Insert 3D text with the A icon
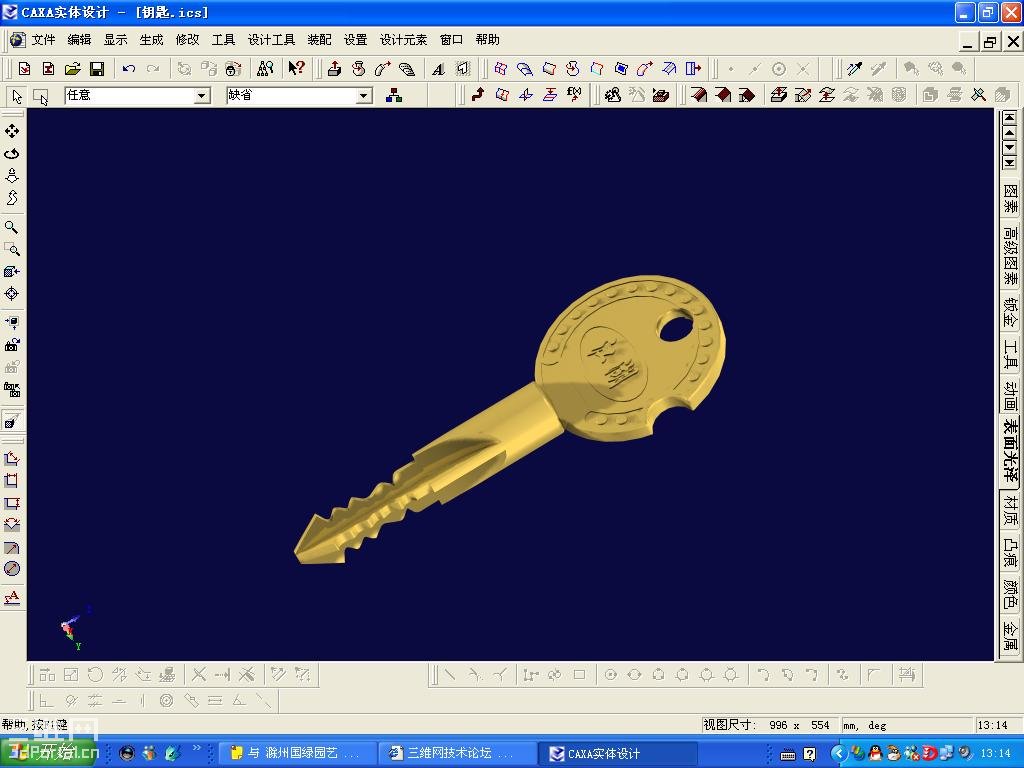1024x768 pixels. (438, 69)
